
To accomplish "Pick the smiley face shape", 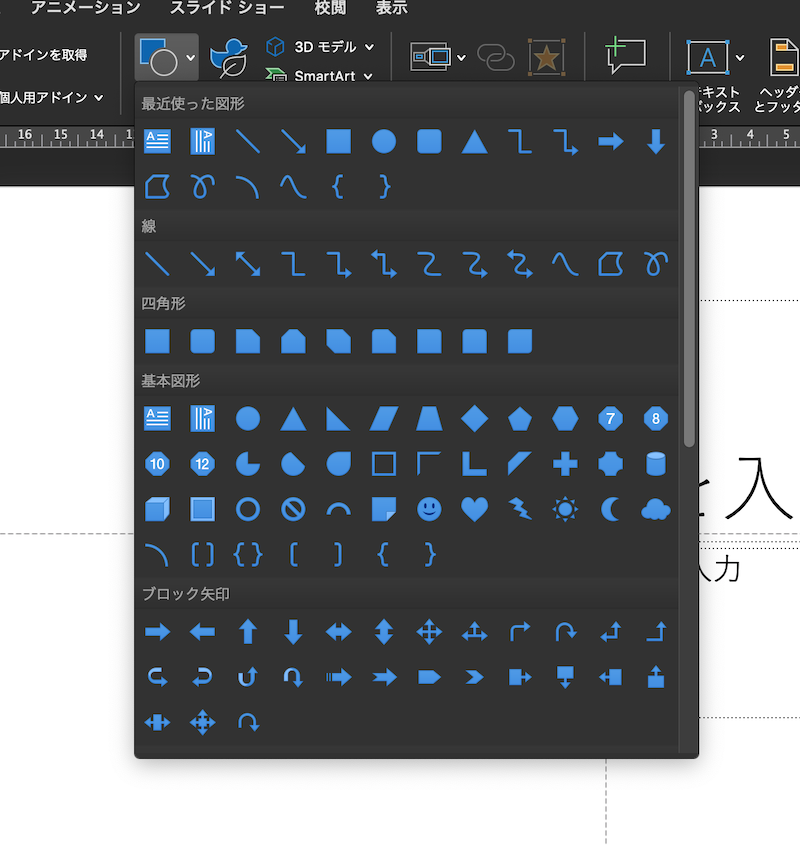I will point(429,510).
